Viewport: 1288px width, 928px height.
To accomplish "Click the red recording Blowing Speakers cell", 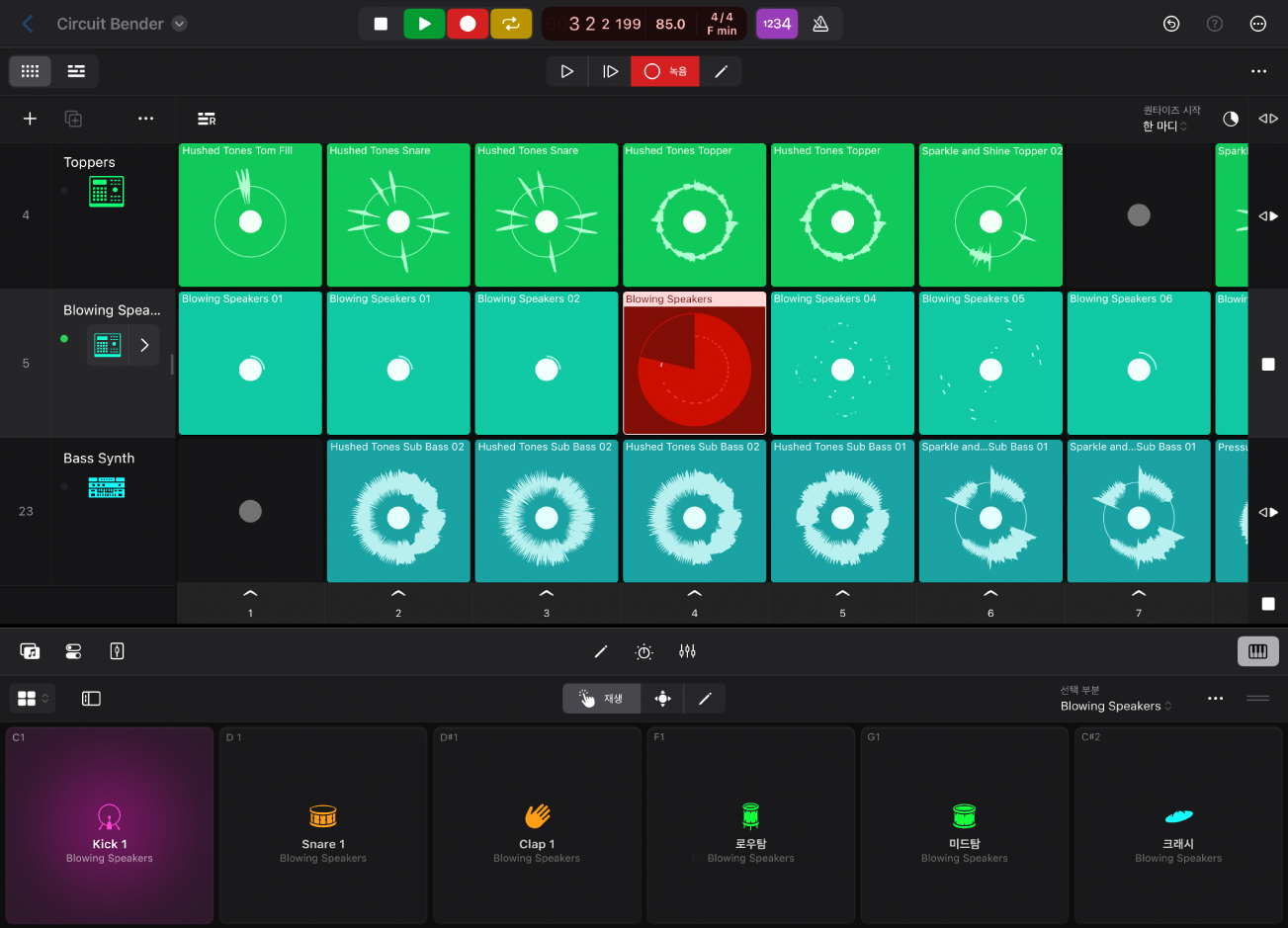I will [x=695, y=364].
